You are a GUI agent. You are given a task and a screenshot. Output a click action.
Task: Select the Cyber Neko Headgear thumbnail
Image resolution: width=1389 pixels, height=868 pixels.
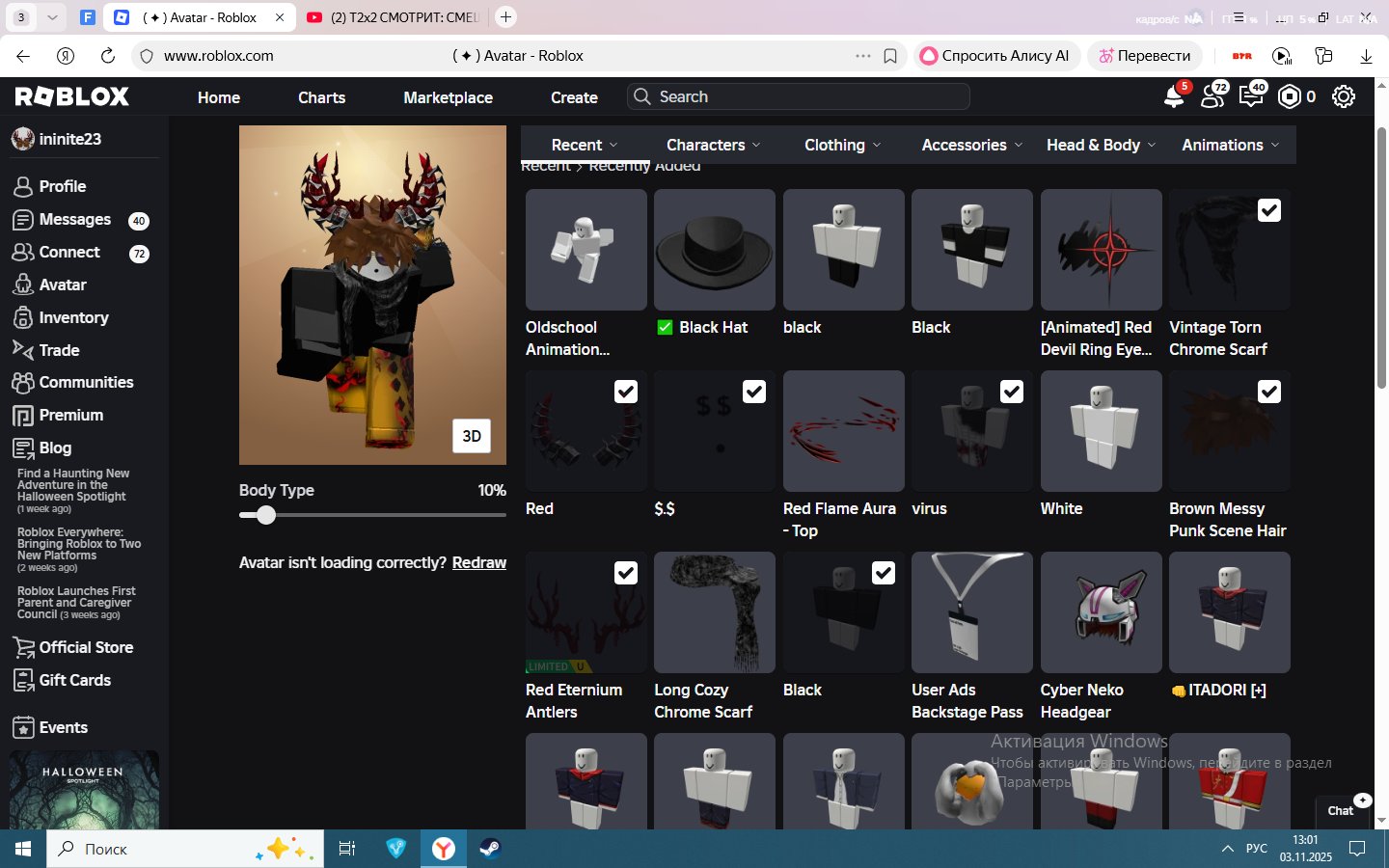point(1102,612)
